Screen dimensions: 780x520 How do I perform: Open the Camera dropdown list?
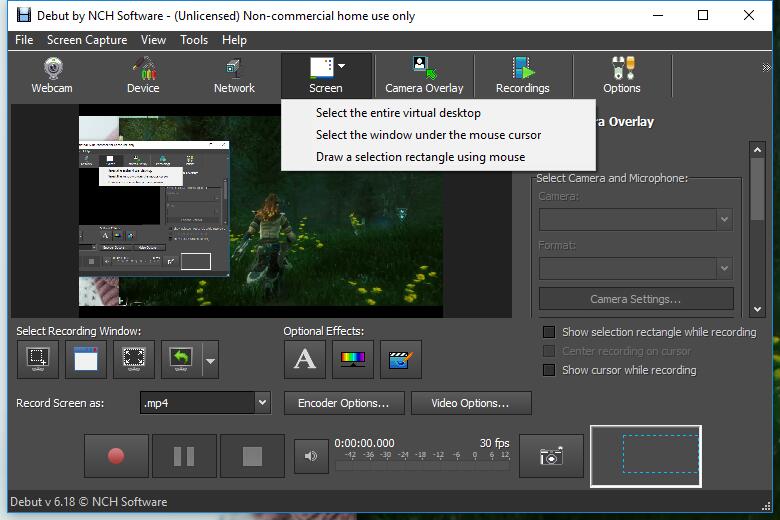[725, 219]
